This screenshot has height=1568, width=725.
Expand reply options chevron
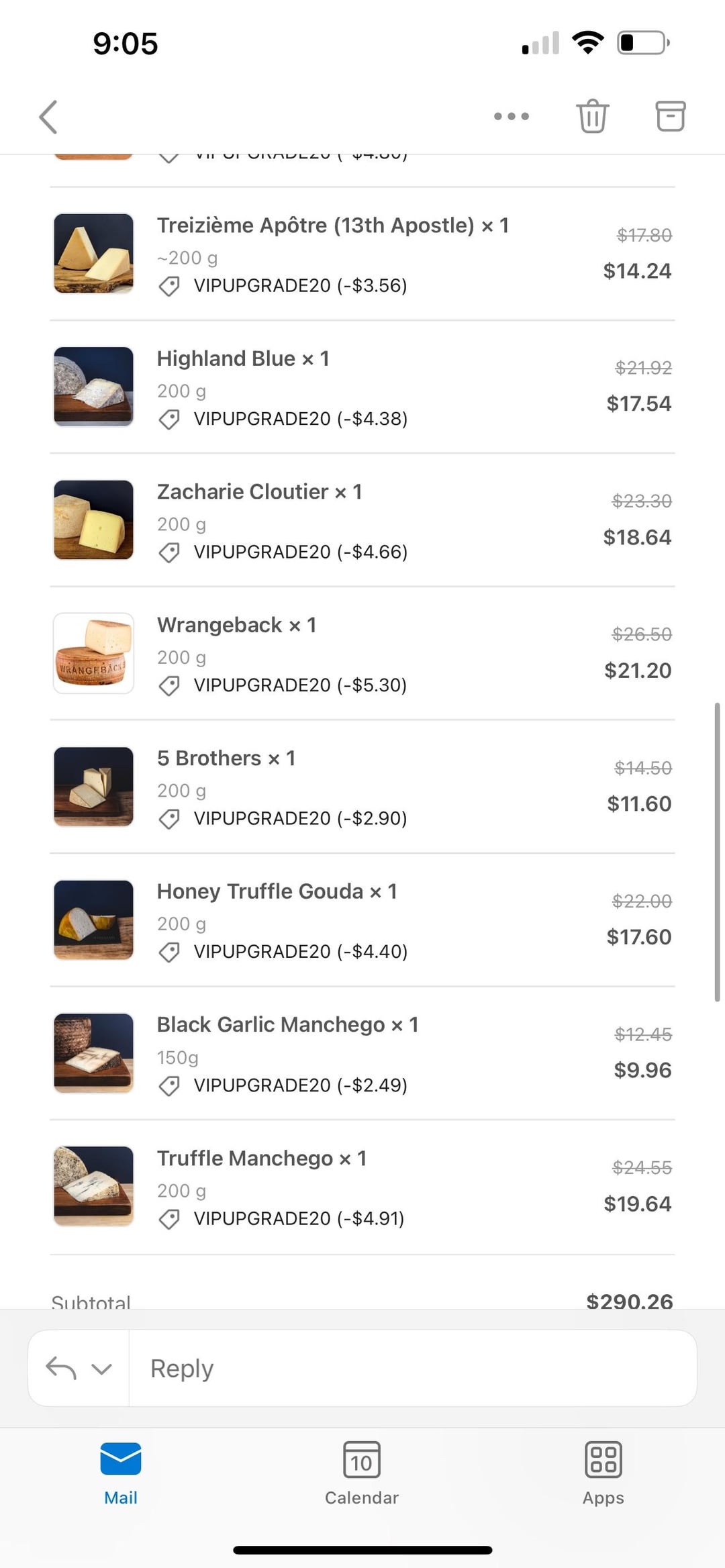pyautogui.click(x=101, y=1369)
